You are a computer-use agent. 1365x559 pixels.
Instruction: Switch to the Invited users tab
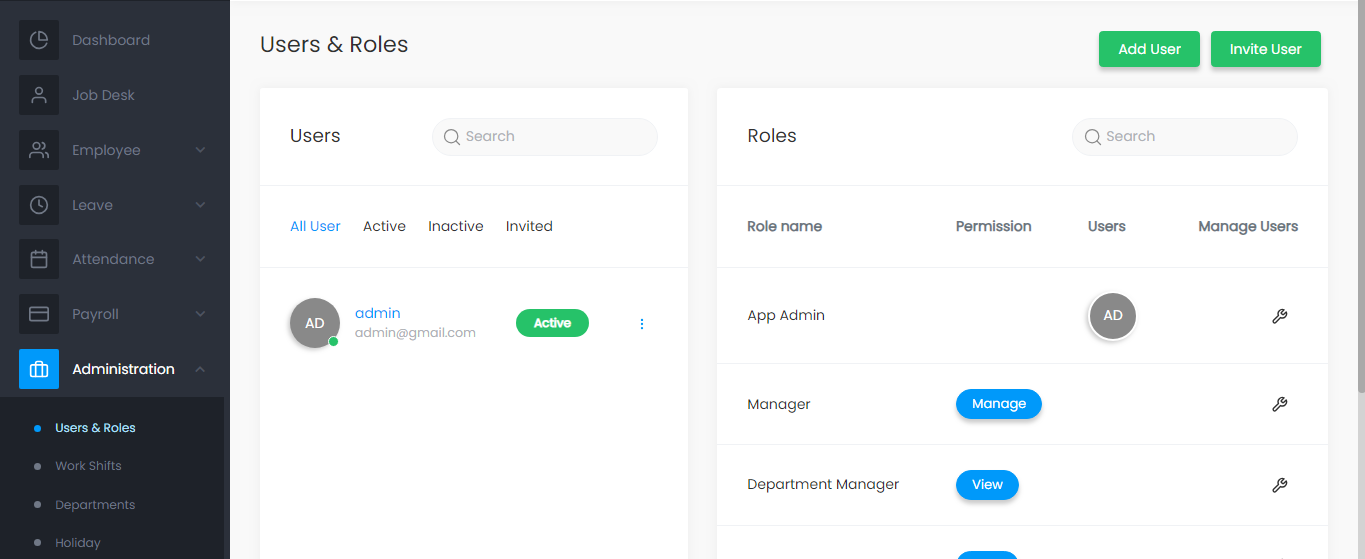pos(529,226)
